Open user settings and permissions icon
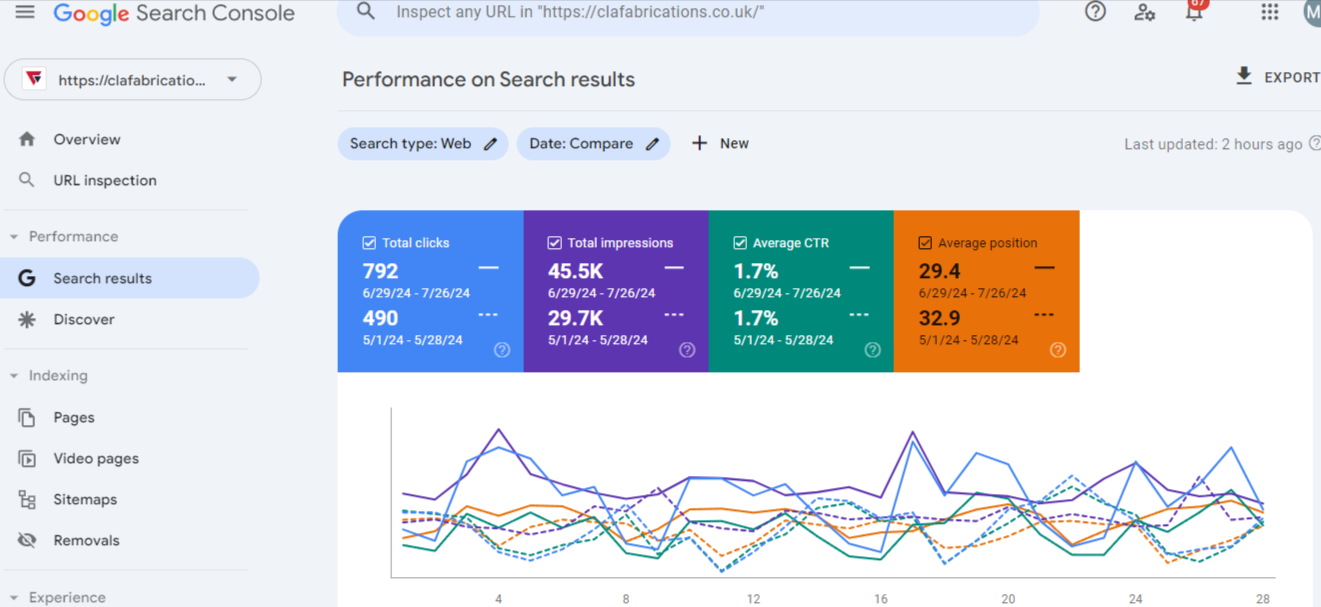 1145,13
